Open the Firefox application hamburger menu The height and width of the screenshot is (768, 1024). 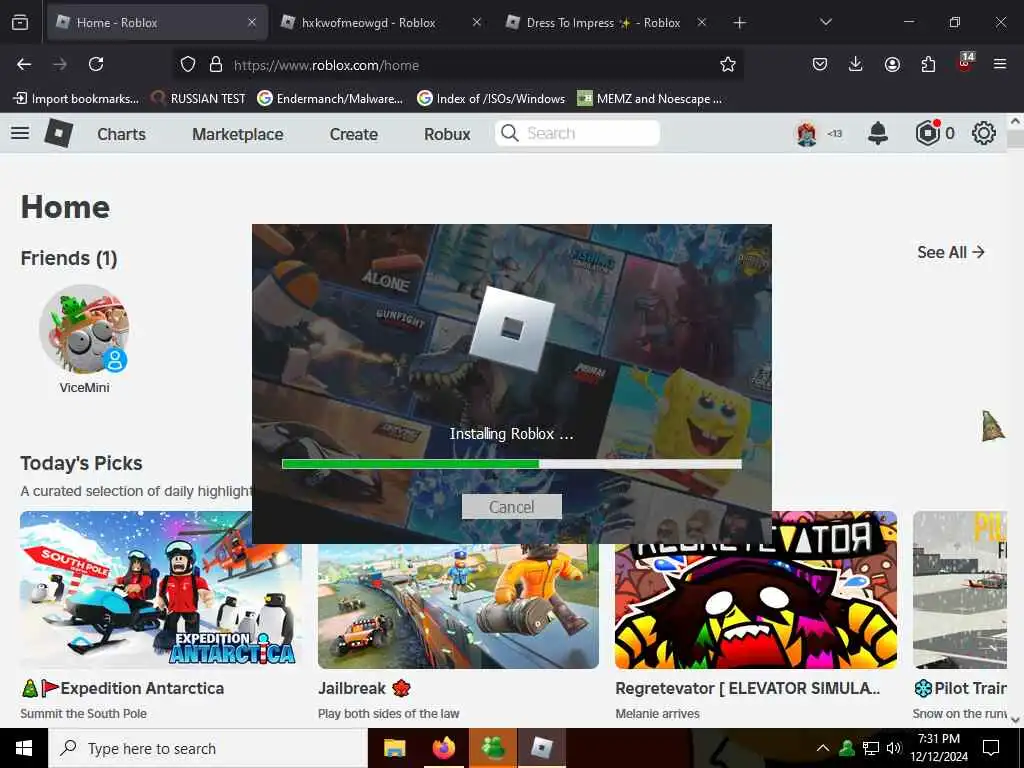coord(1000,64)
